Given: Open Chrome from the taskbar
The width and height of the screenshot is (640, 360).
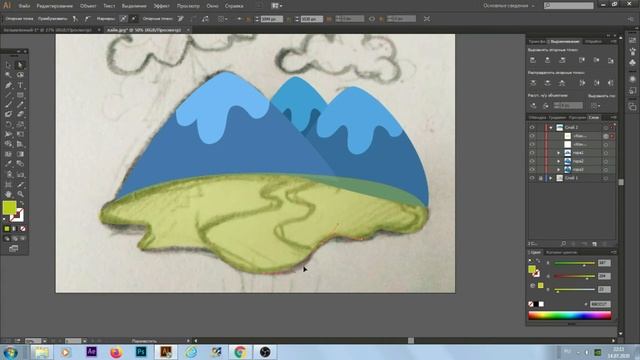Looking at the screenshot, I should (x=240, y=352).
